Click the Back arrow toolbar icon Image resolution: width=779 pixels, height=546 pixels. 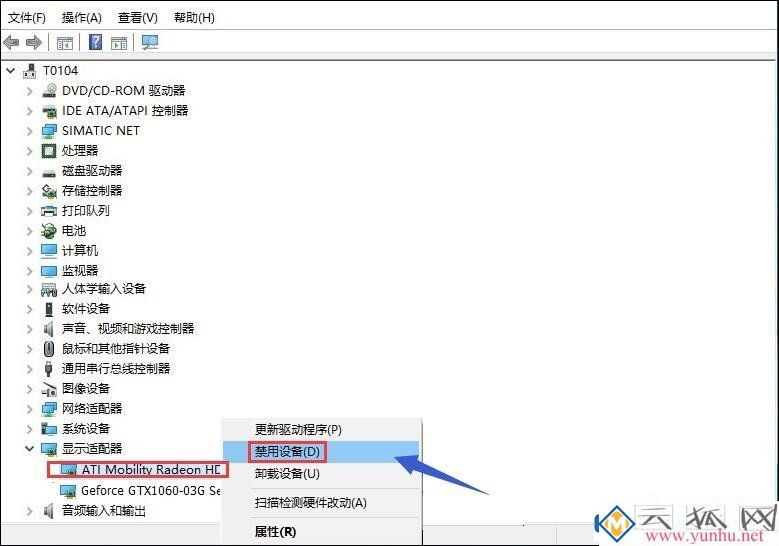[11, 42]
